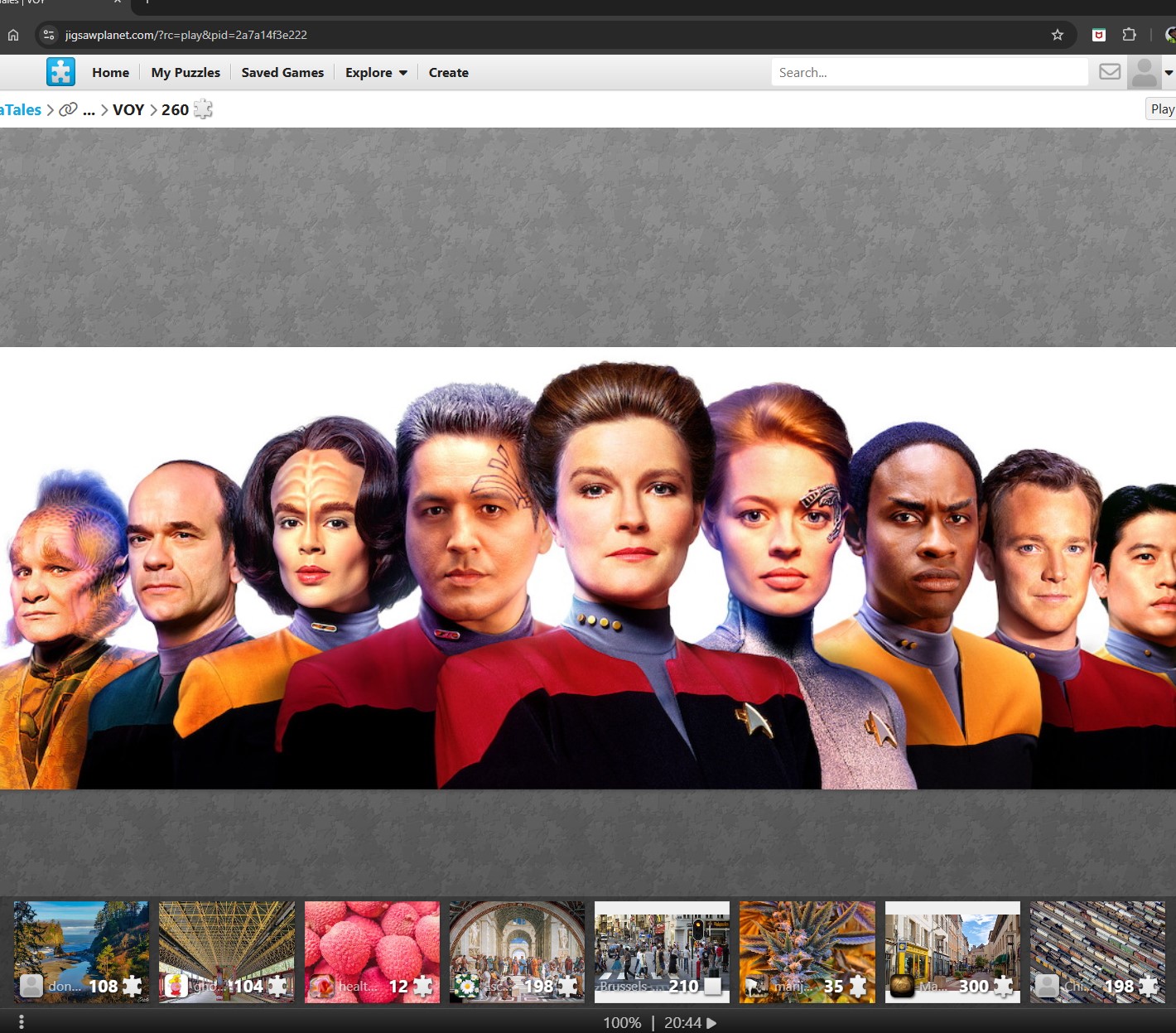This screenshot has width=1176, height=1033.
Task: Select the VOY breadcrumb item
Action: 128,109
